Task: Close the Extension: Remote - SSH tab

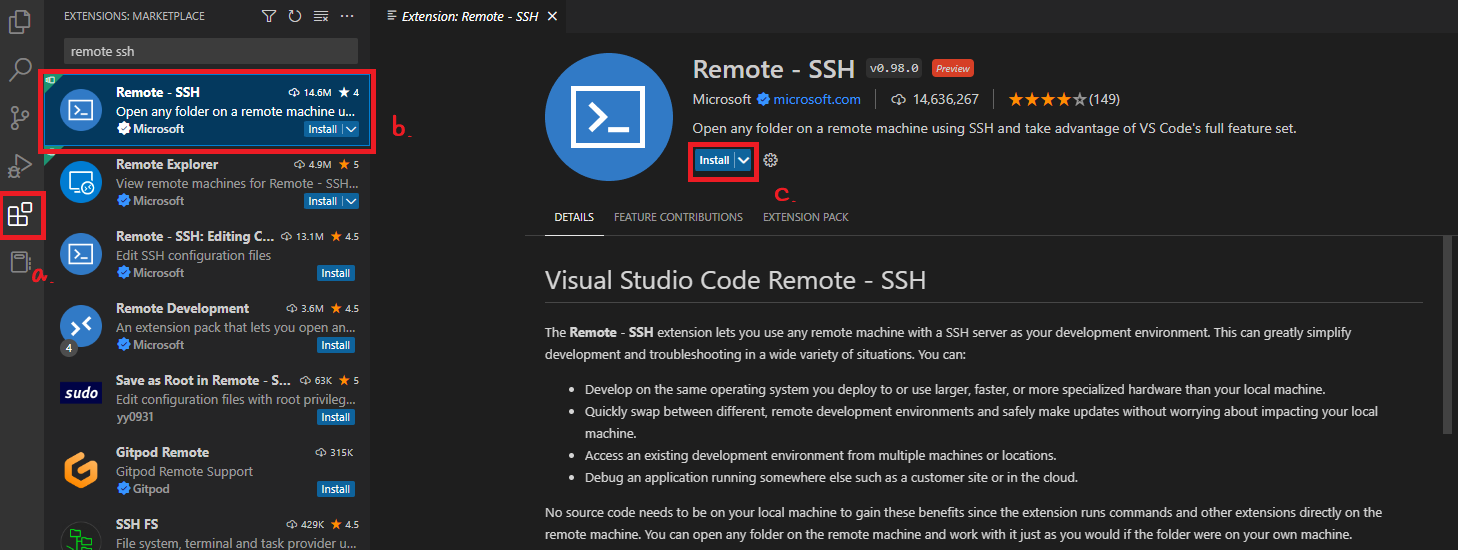Action: point(553,16)
